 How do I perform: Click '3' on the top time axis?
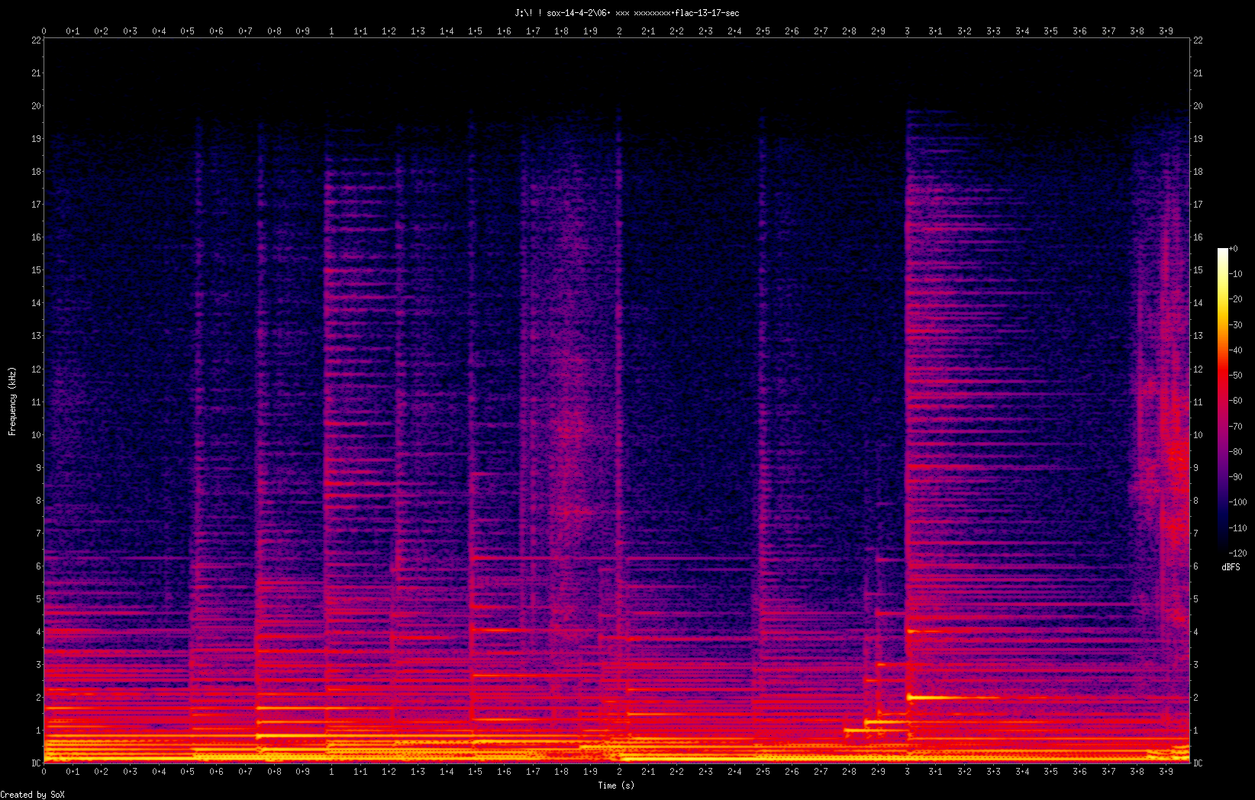(x=907, y=31)
